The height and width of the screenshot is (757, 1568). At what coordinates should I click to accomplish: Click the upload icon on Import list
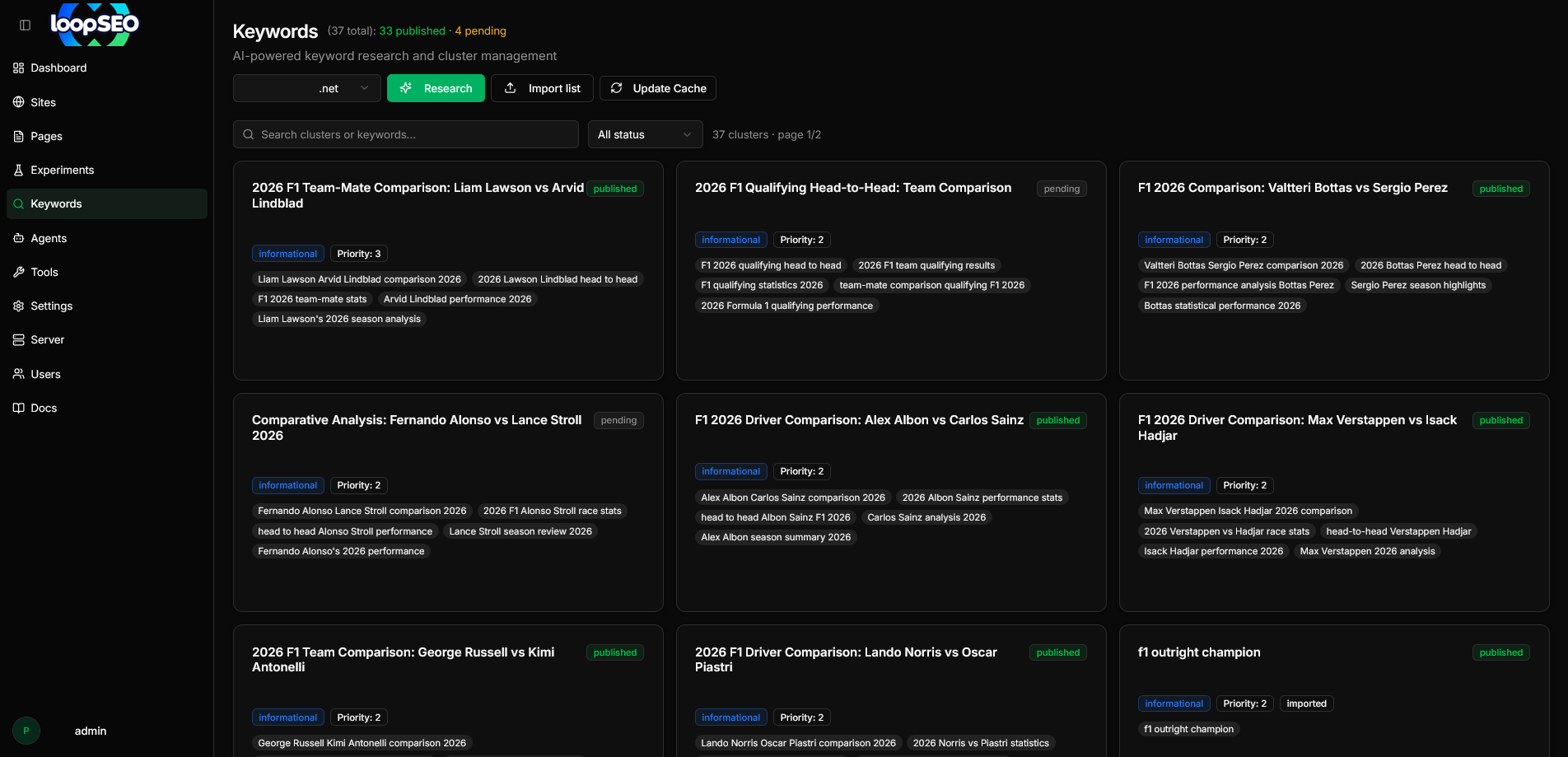tap(511, 88)
